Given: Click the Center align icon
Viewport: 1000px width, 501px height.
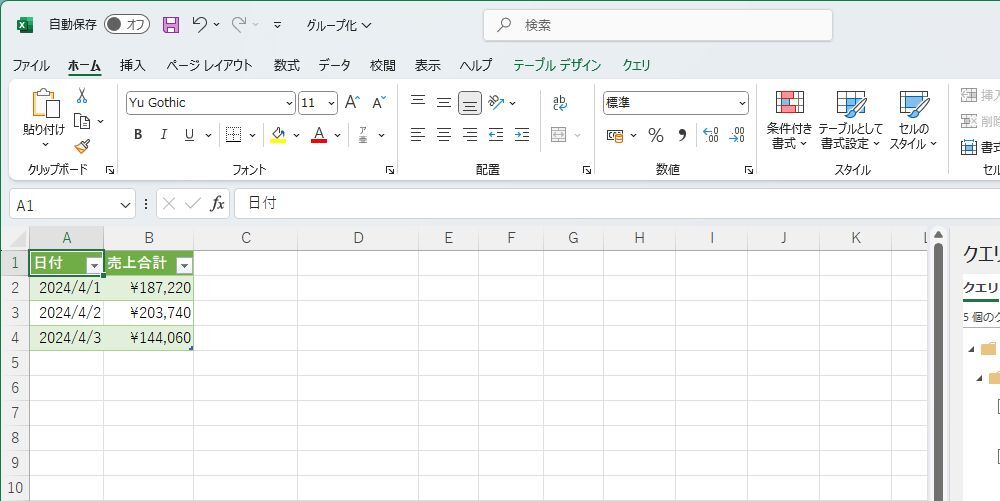Looking at the screenshot, I should coord(444,135).
